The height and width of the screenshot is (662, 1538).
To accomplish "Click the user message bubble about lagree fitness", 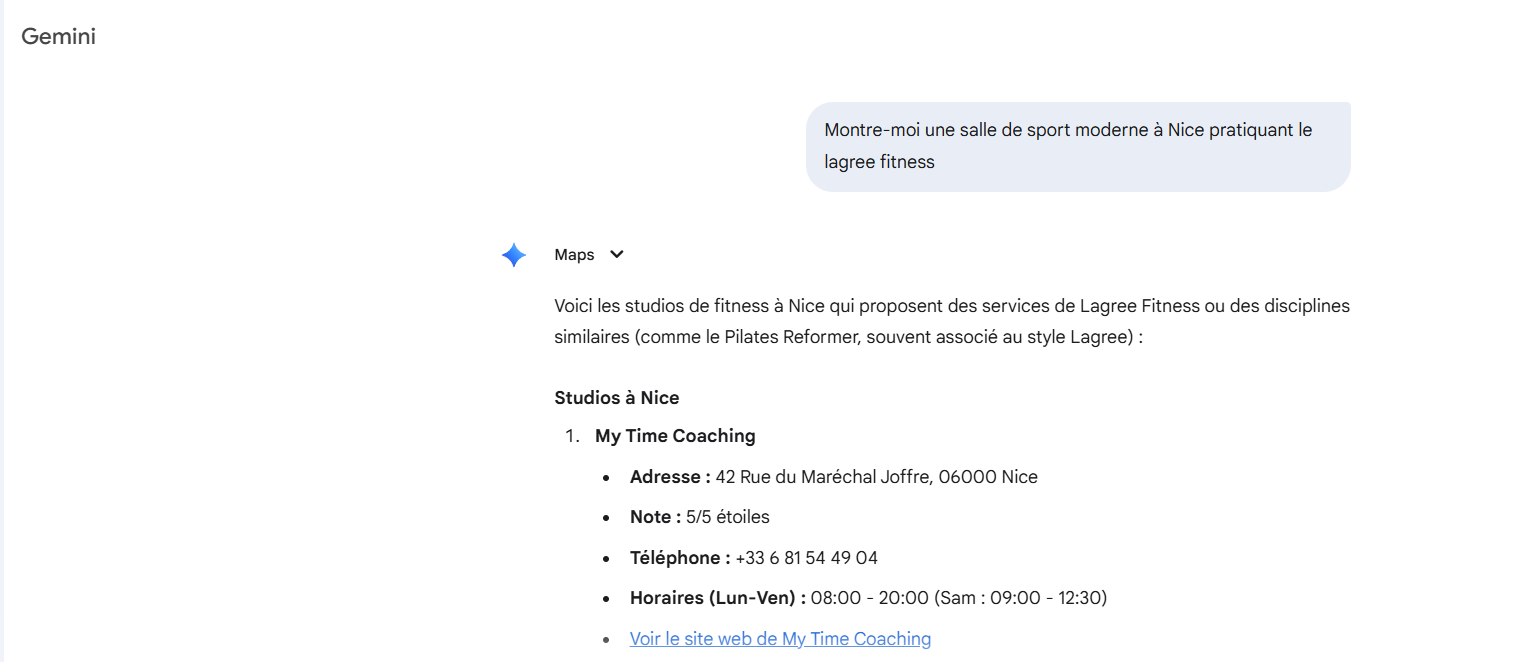I will click(x=1078, y=145).
